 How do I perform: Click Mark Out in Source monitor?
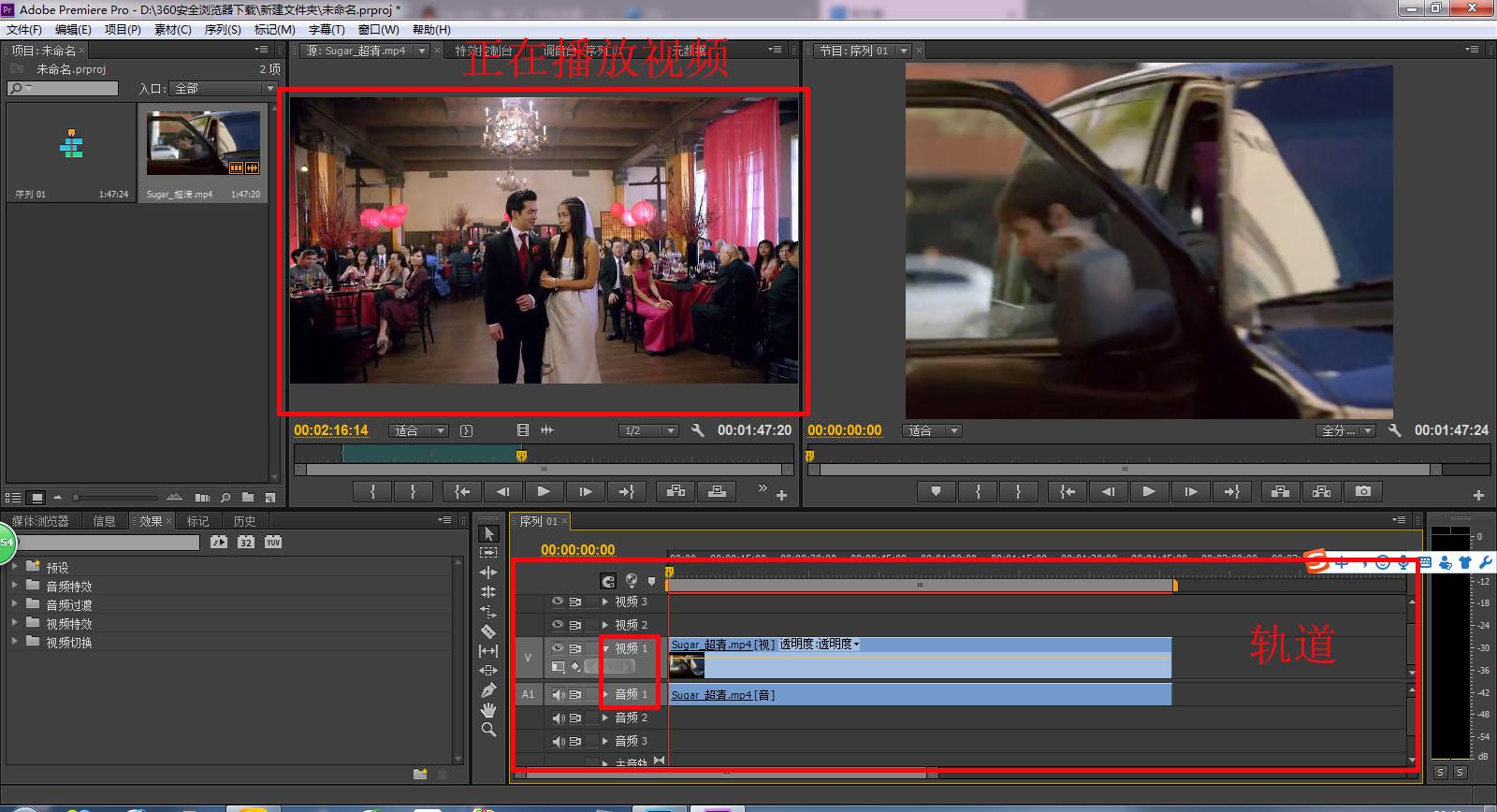point(413,491)
